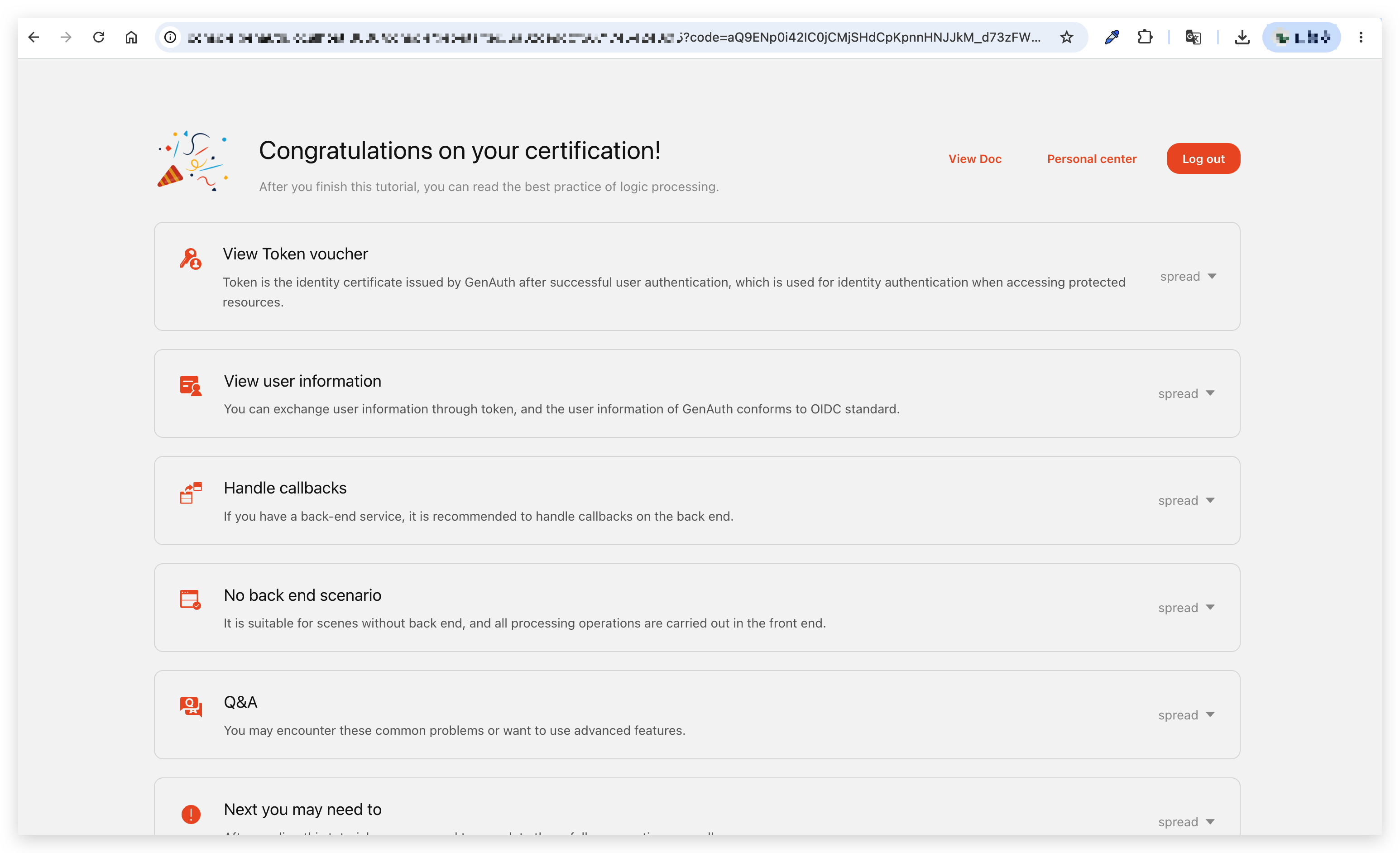Open the View Doc link
The width and height of the screenshot is (1400, 853).
click(974, 159)
